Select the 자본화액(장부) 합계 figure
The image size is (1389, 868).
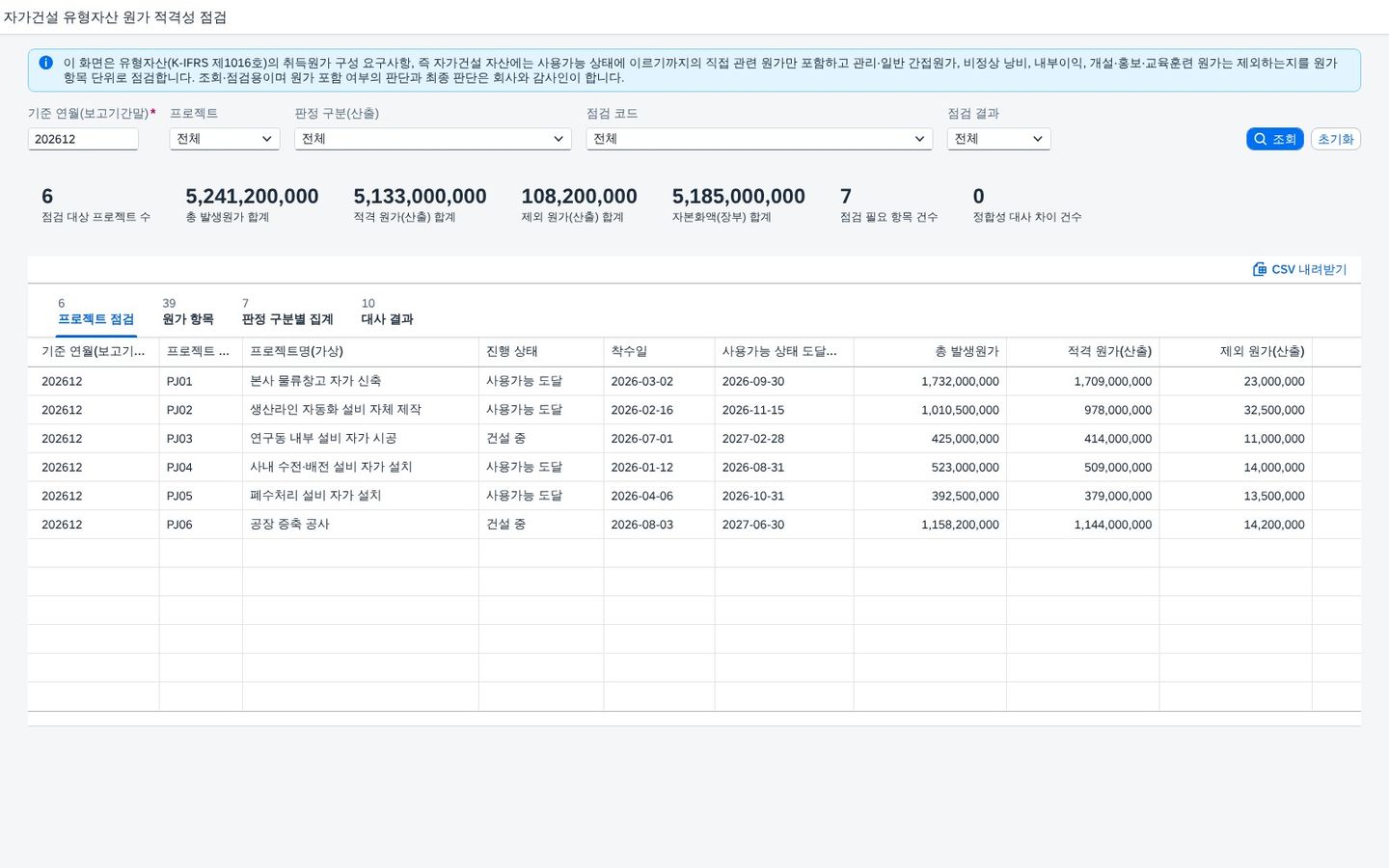pos(738,197)
